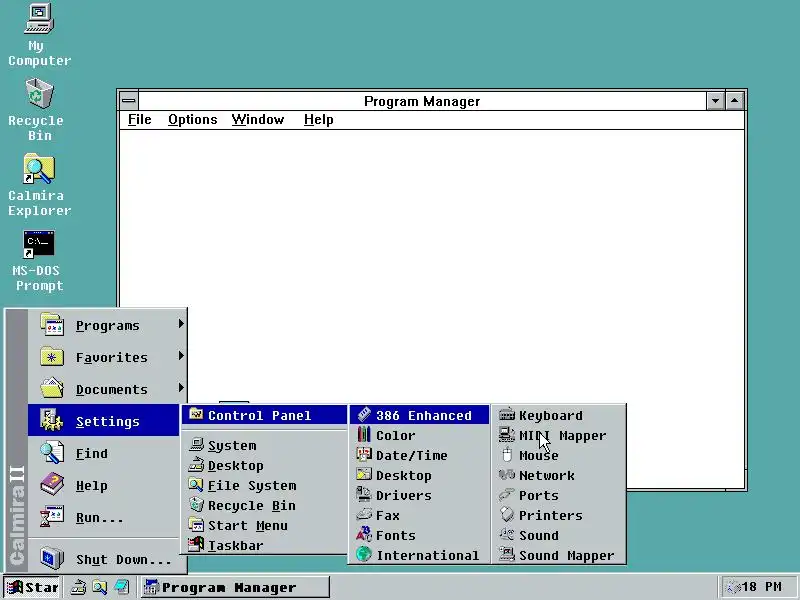The width and height of the screenshot is (800, 600).
Task: Click the Settings gear icon
Action: 52,420
